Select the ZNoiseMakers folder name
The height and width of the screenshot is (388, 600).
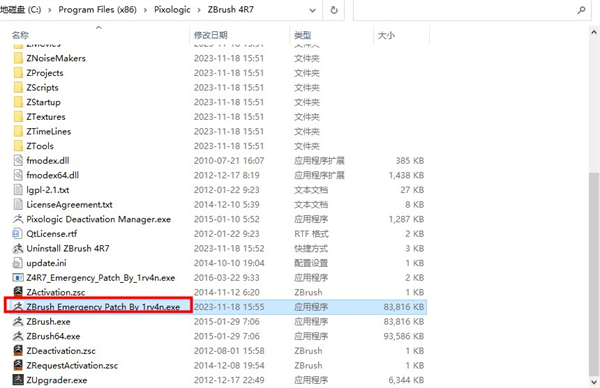[x=56, y=58]
